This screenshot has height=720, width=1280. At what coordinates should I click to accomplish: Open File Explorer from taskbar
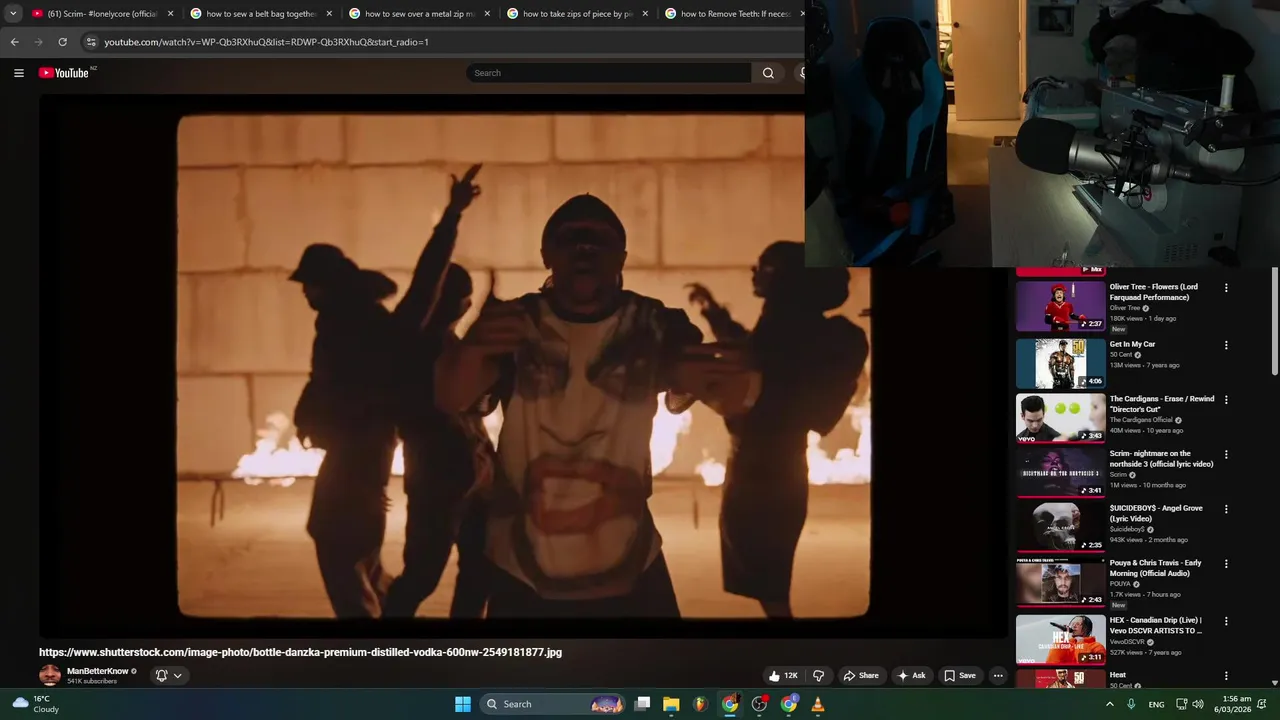pyautogui.click(x=671, y=704)
